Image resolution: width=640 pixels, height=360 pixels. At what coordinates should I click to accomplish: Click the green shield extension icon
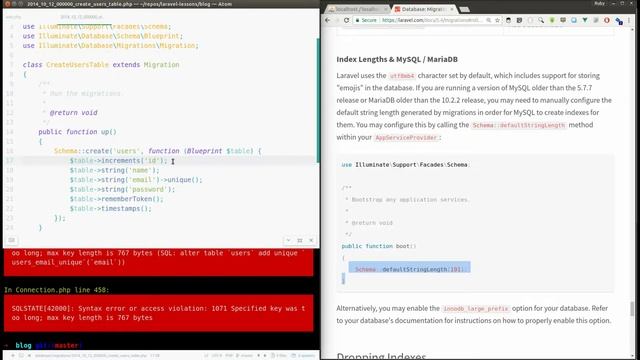point(552,20)
